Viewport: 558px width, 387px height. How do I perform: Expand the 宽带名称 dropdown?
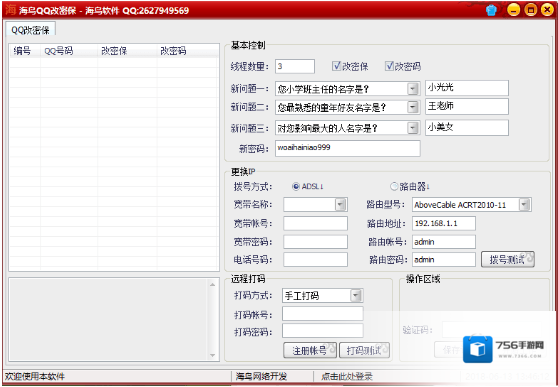tap(341, 205)
